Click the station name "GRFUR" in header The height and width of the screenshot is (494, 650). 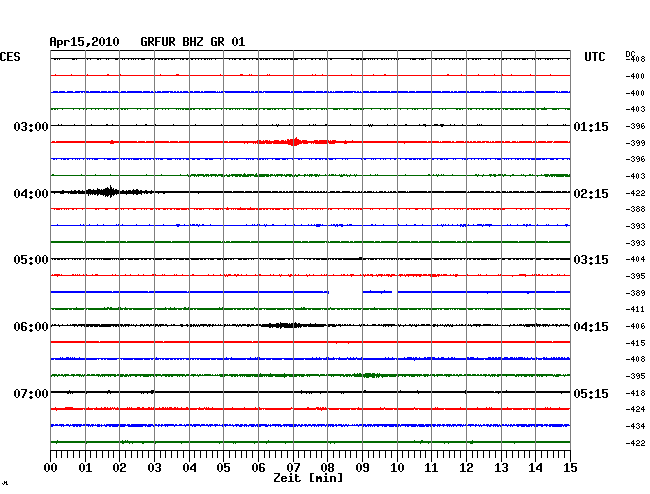tap(158, 42)
